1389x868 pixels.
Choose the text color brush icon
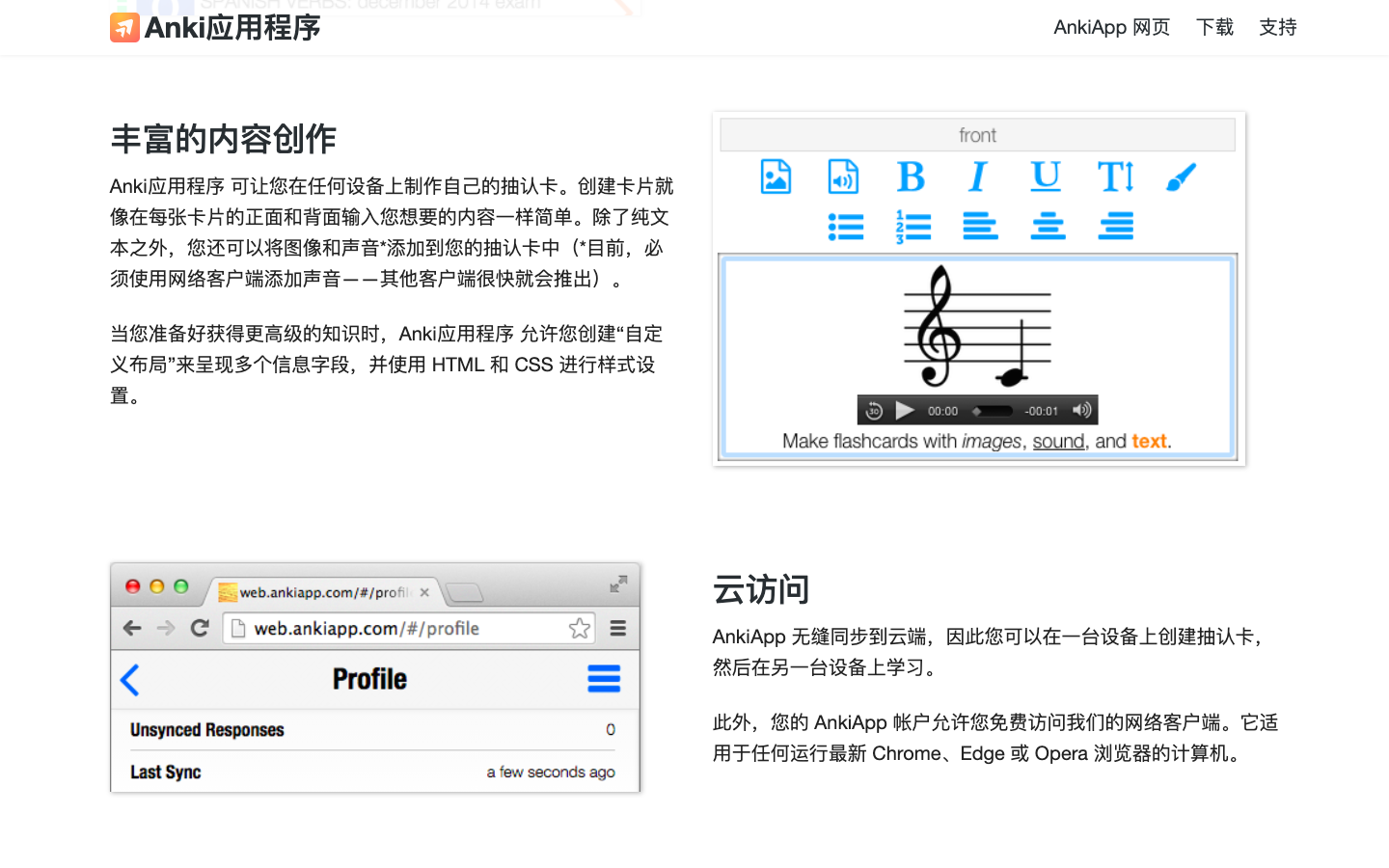point(1181,176)
